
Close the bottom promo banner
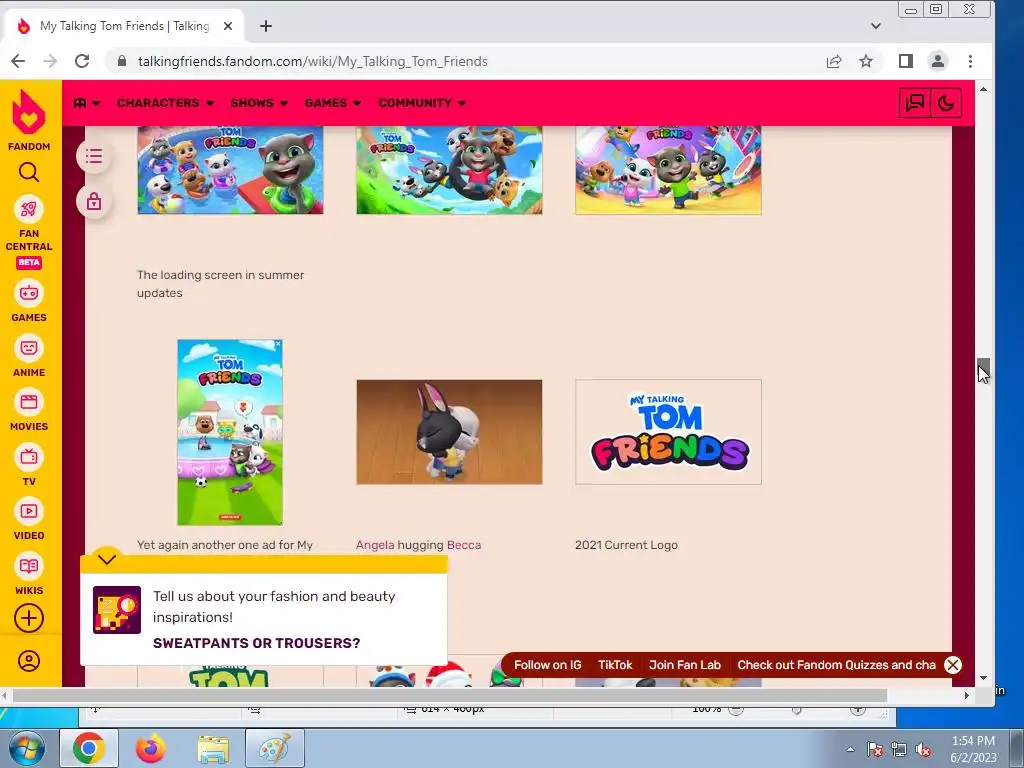(x=953, y=665)
